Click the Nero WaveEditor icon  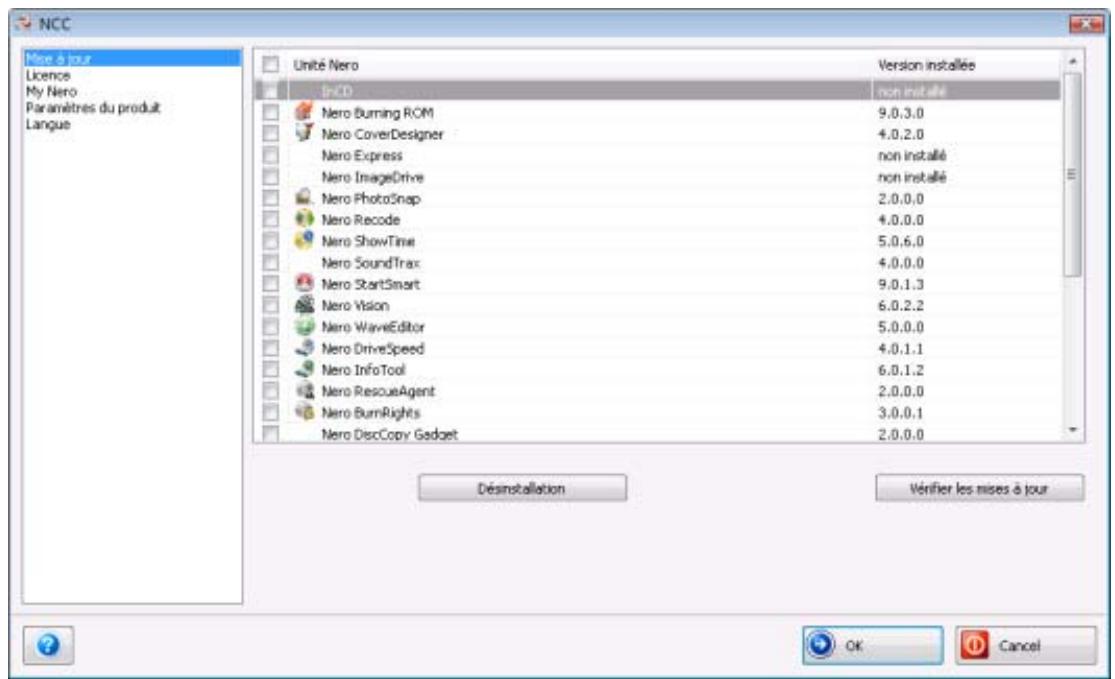[x=304, y=326]
